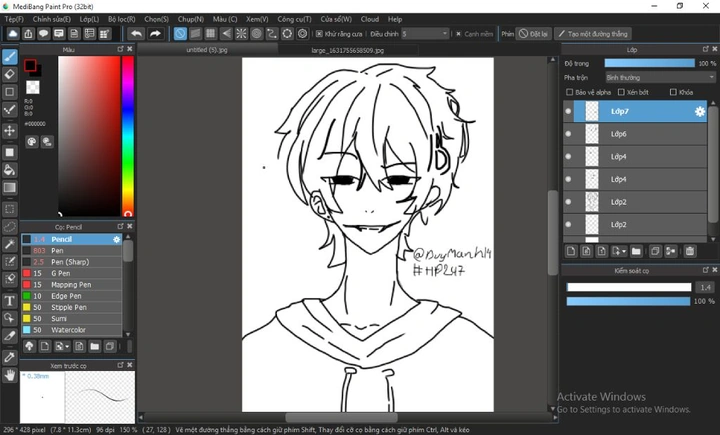Select the Divide (knife) tool
Viewport: 720px width, 435px height.
coord(10,336)
